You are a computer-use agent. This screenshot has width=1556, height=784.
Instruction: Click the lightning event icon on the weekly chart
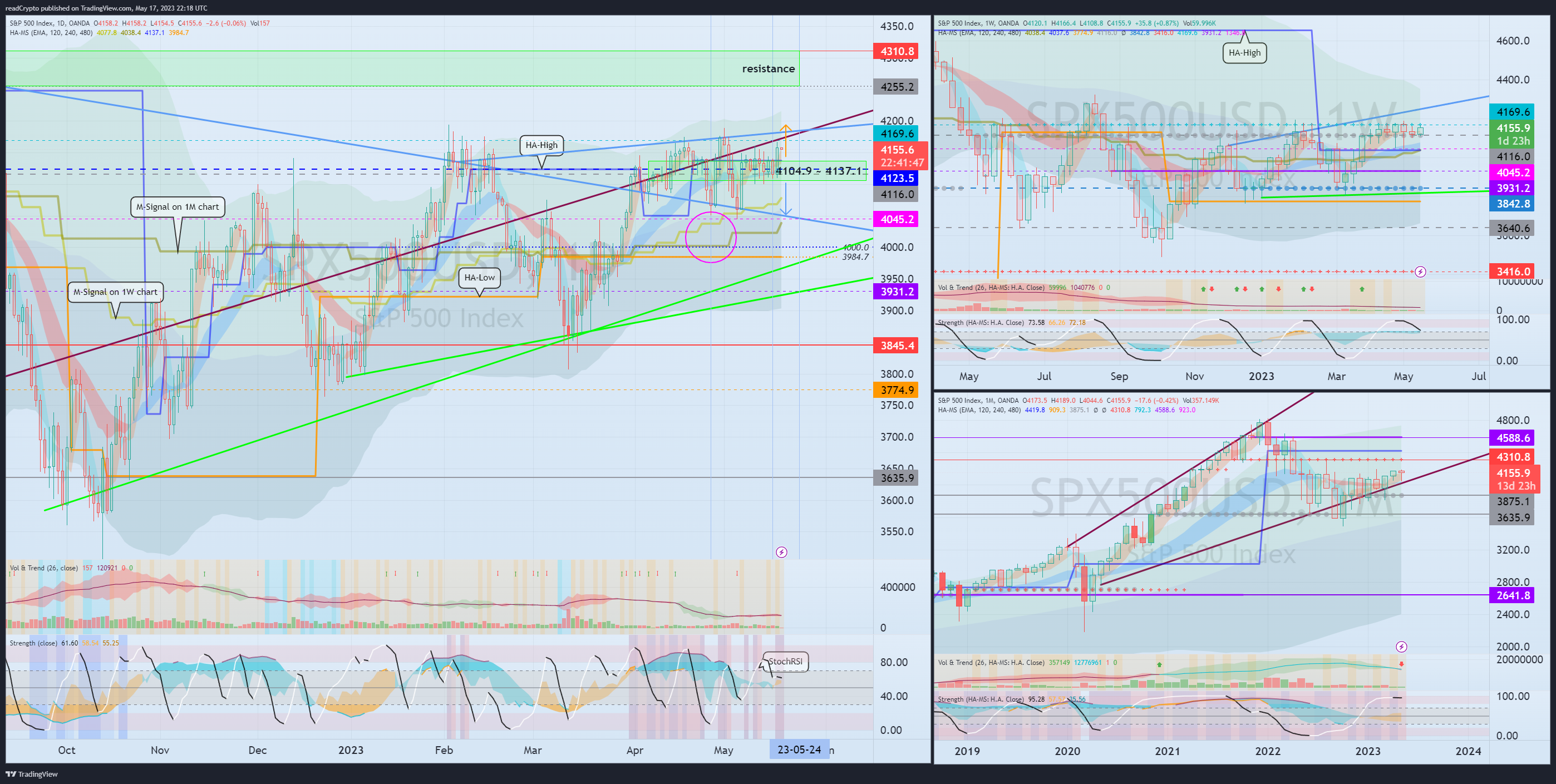[1420, 272]
